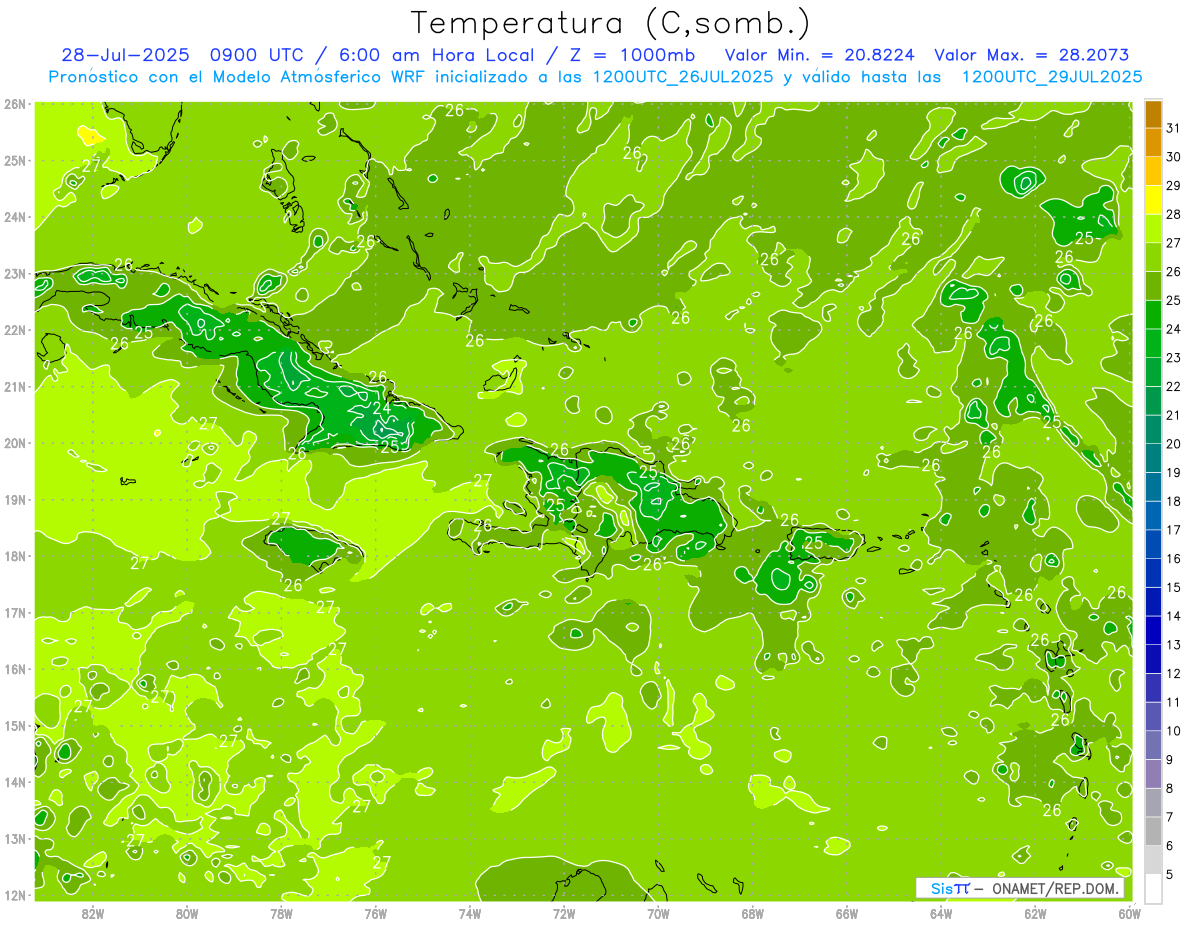
Task: Click the '82W' longitude axis label
Action: point(93,913)
